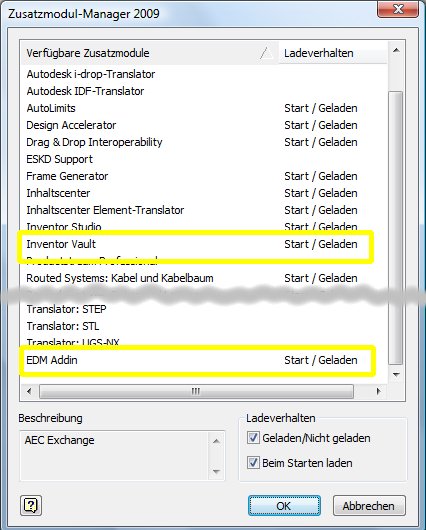Screen dimensions: 426x530
Task: Confirm with the OK button
Action: pos(284,506)
